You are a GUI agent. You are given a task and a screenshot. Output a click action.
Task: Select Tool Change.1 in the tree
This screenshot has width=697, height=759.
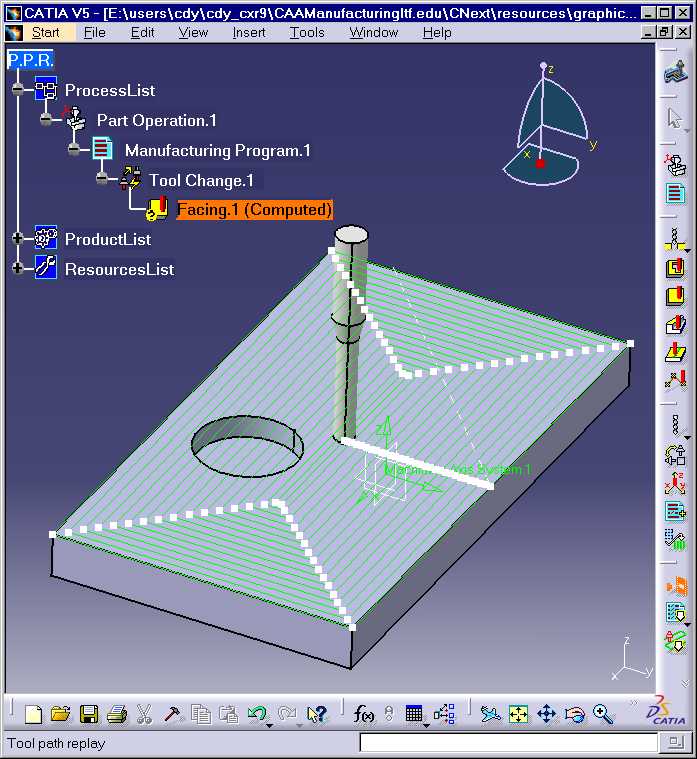(x=201, y=181)
